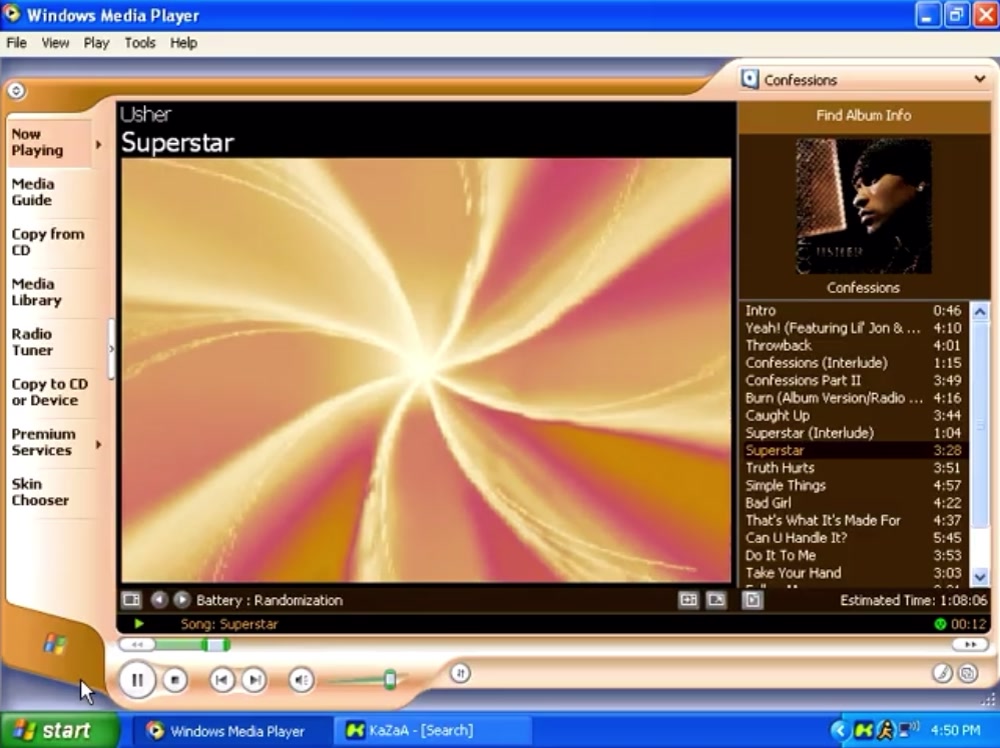
Task: Expand the Premium Services submenu arrow
Action: pos(98,444)
